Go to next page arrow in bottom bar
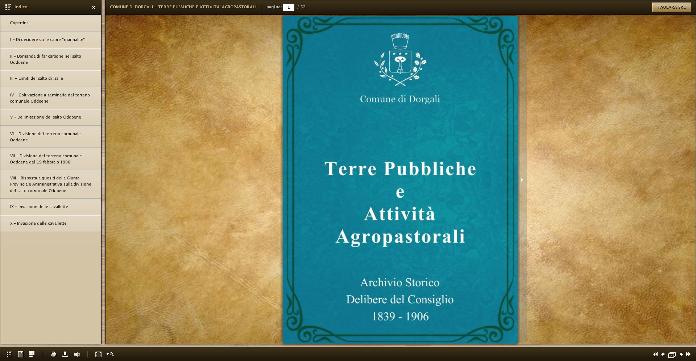 click(x=681, y=354)
